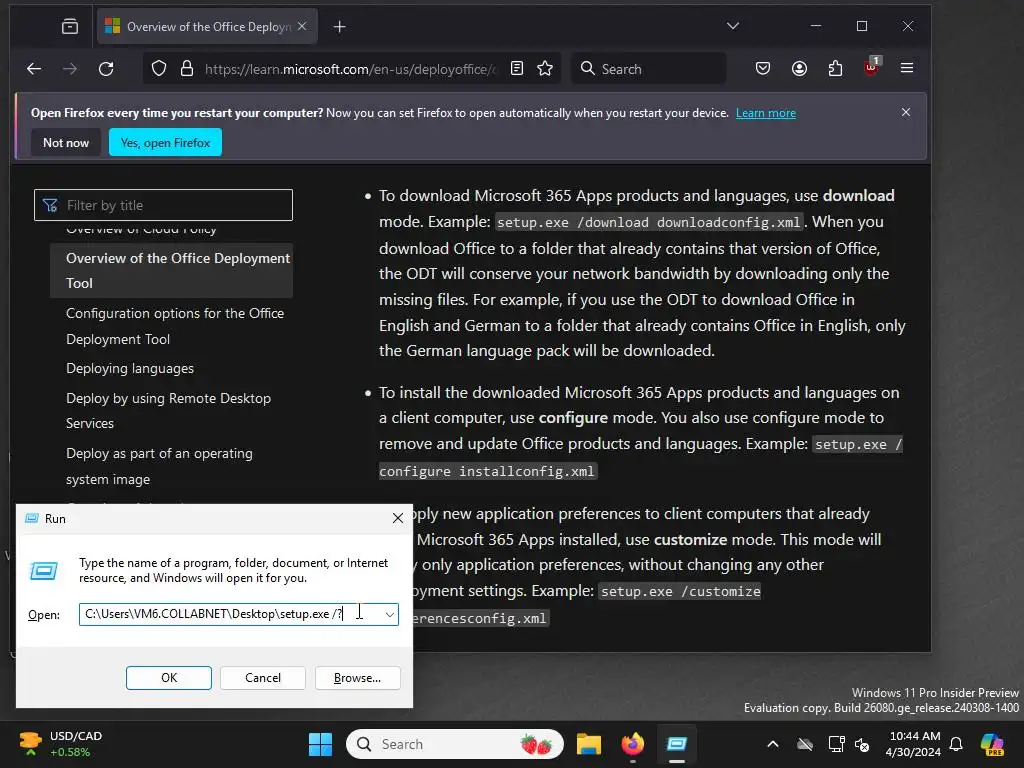Close the Run dialog

point(398,518)
